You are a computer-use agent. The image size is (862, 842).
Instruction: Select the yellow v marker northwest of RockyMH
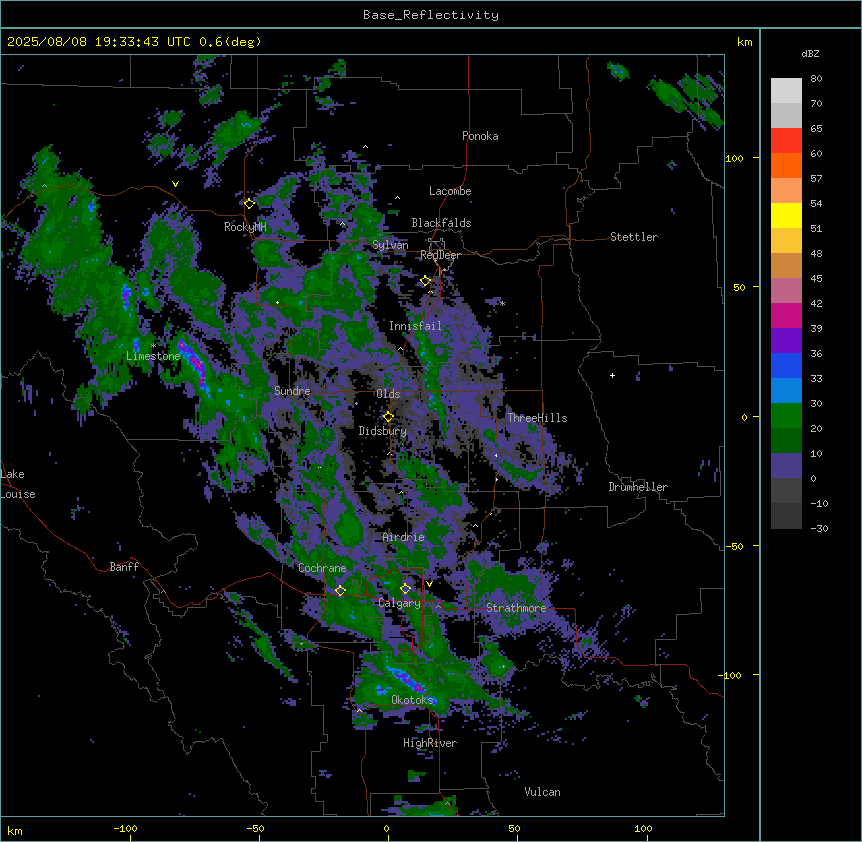pos(175,184)
